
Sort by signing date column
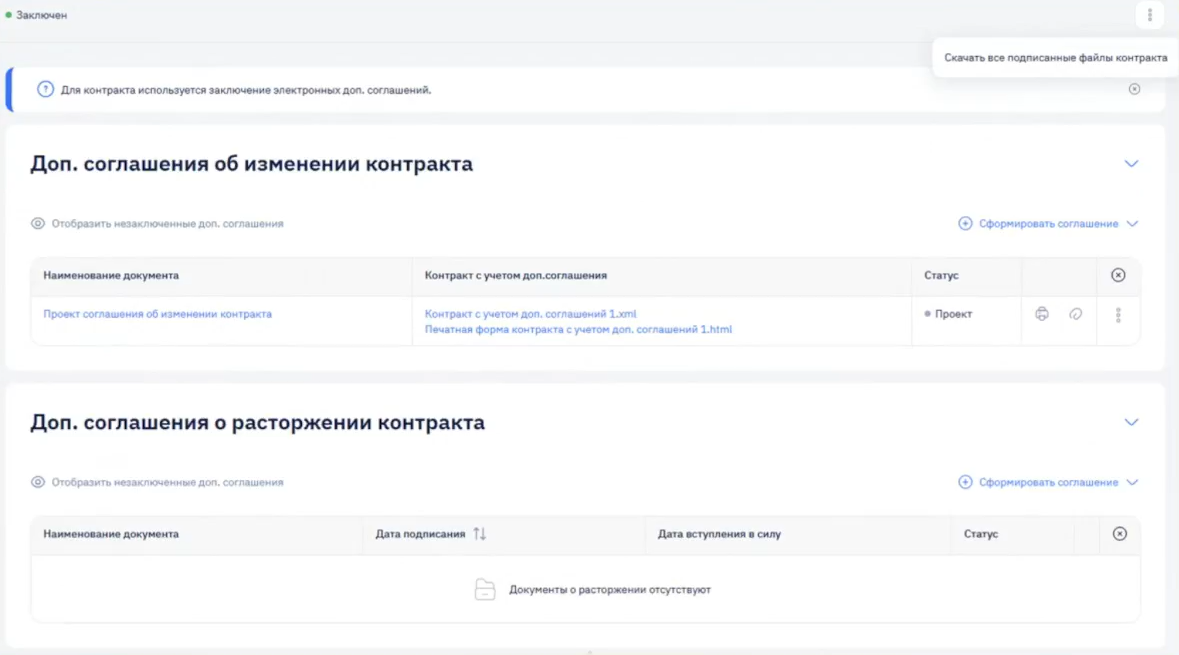(480, 534)
